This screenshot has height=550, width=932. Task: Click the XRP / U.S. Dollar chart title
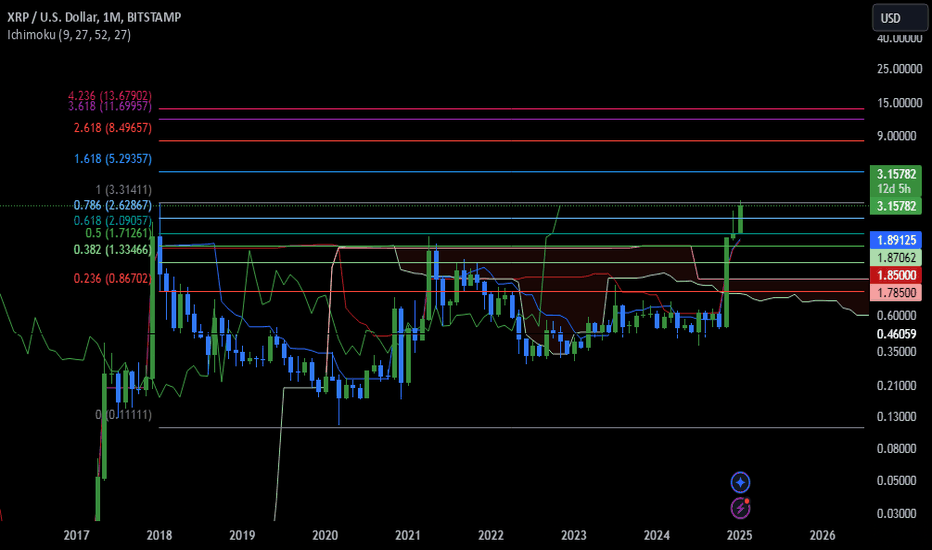[94, 17]
